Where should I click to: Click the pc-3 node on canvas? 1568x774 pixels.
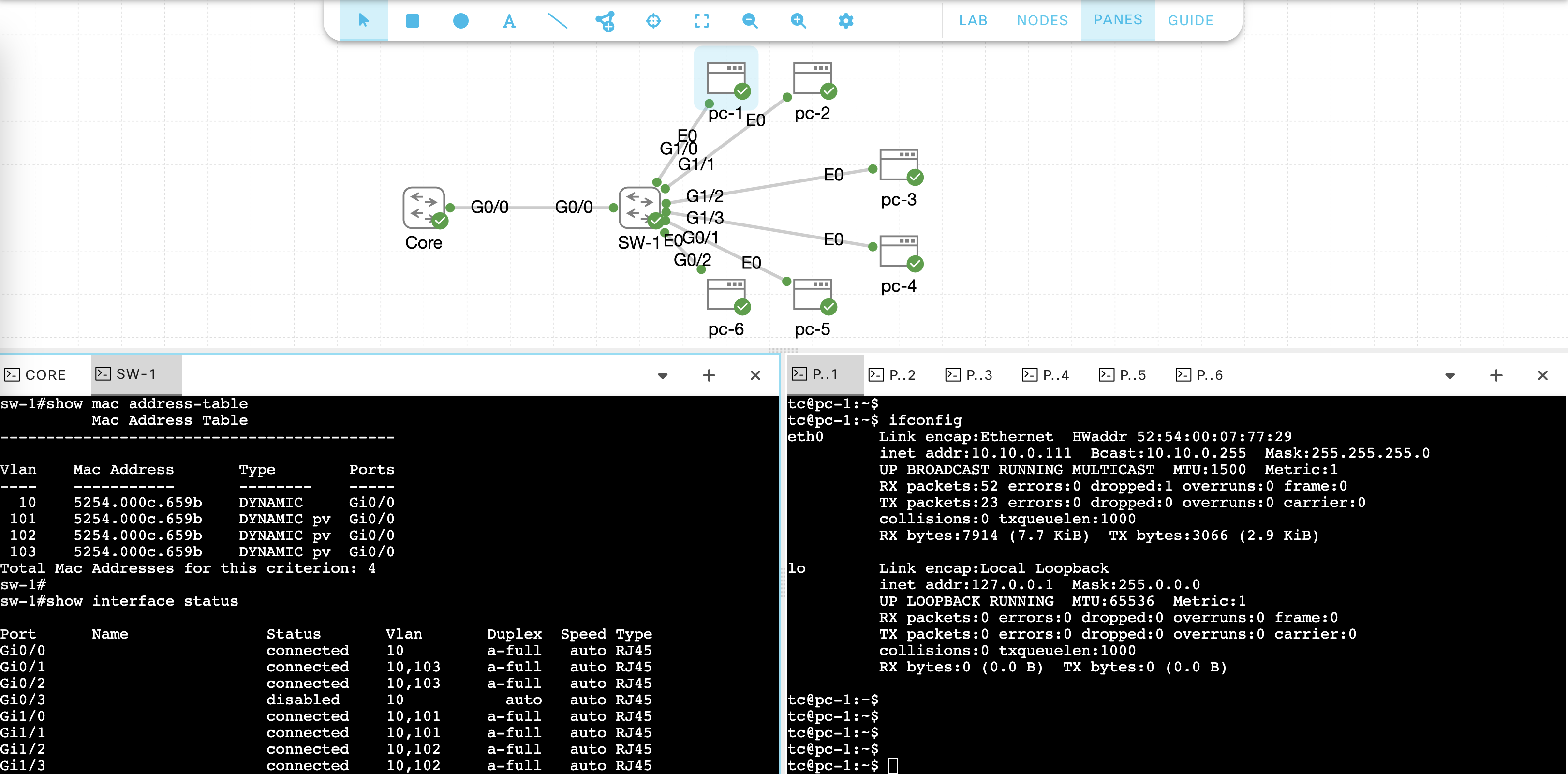899,165
